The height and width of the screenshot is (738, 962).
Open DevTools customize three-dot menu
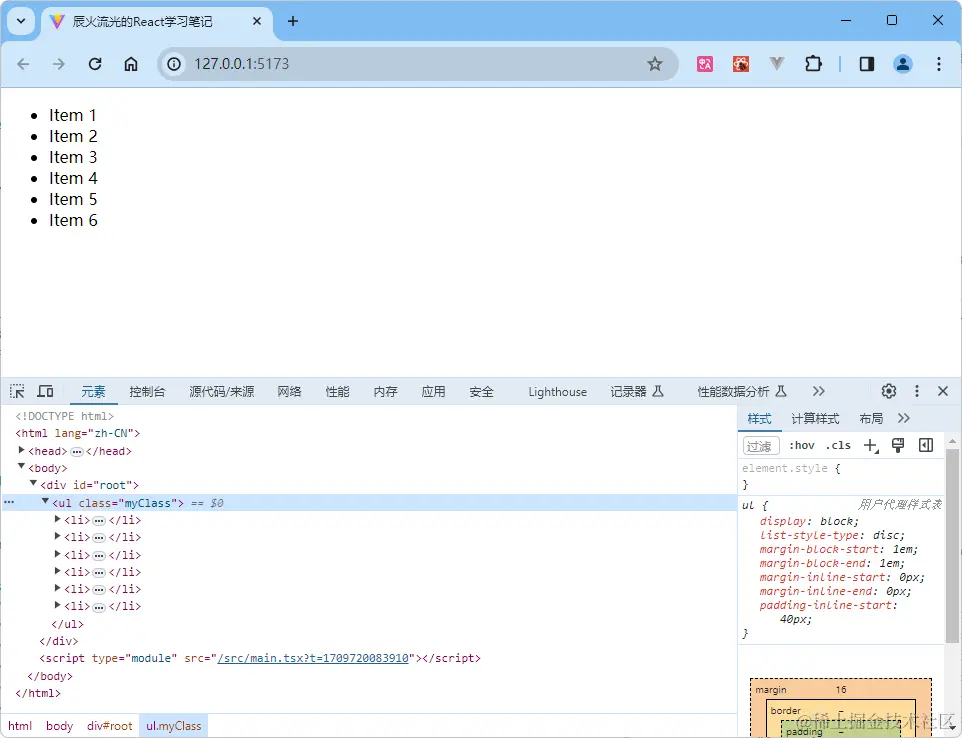(x=917, y=391)
